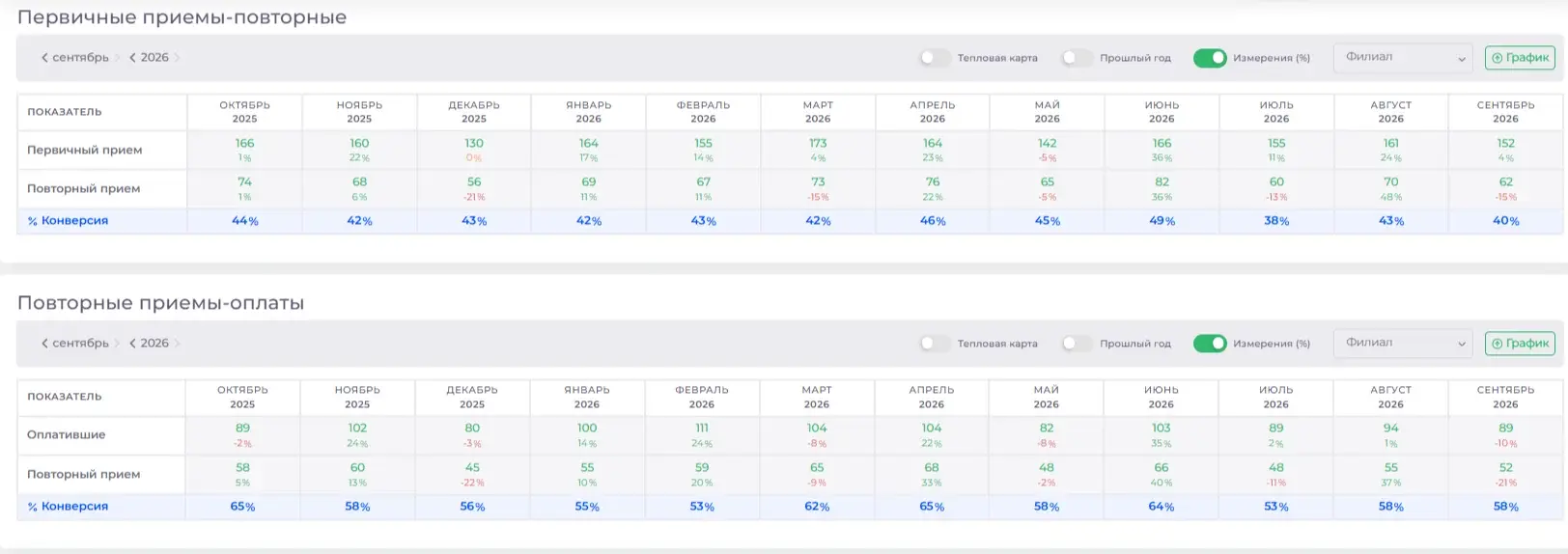Click 2026 year label in payments section
Viewport: 1568px width, 554px height.
pyautogui.click(x=154, y=344)
